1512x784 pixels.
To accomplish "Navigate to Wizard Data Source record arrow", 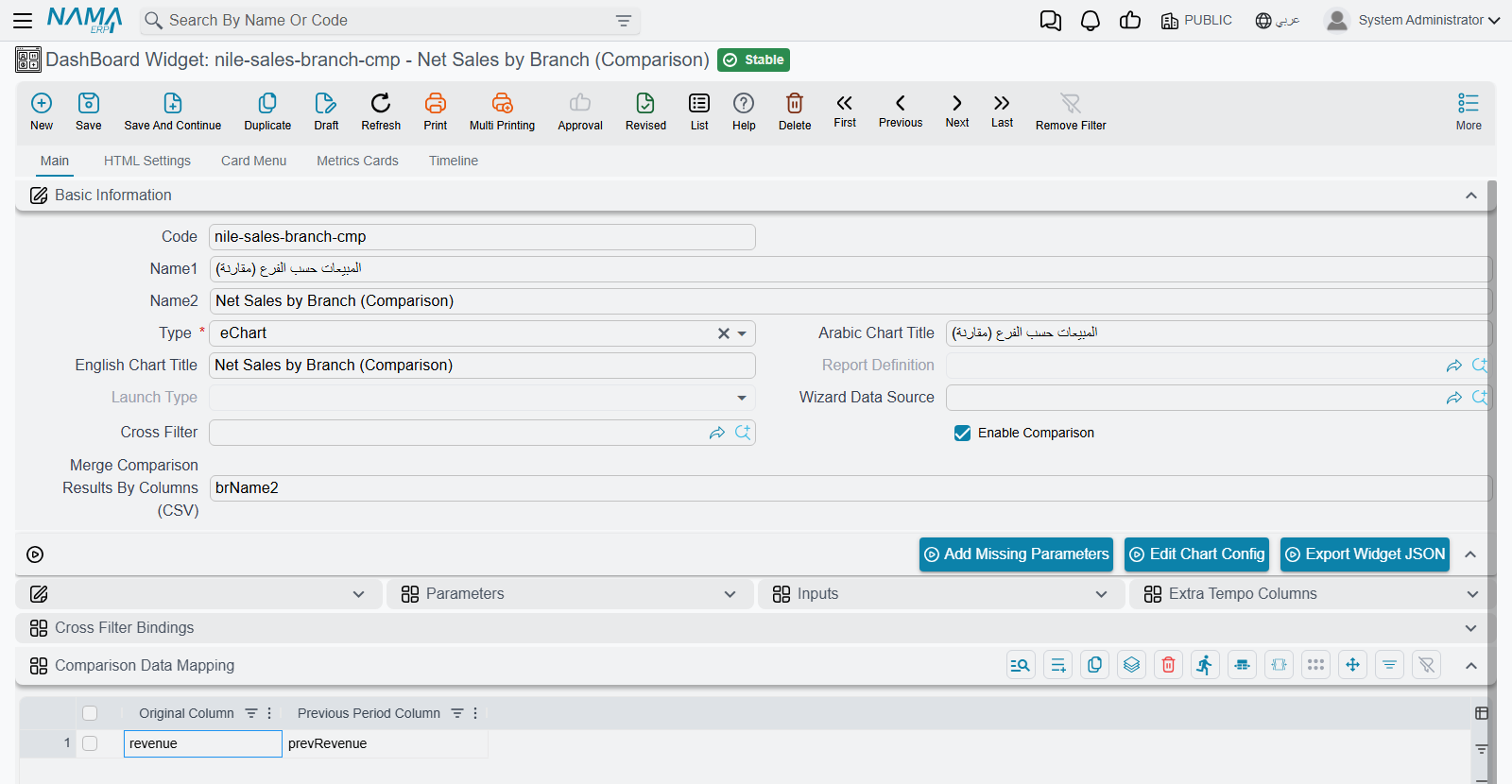I will tap(1454, 398).
